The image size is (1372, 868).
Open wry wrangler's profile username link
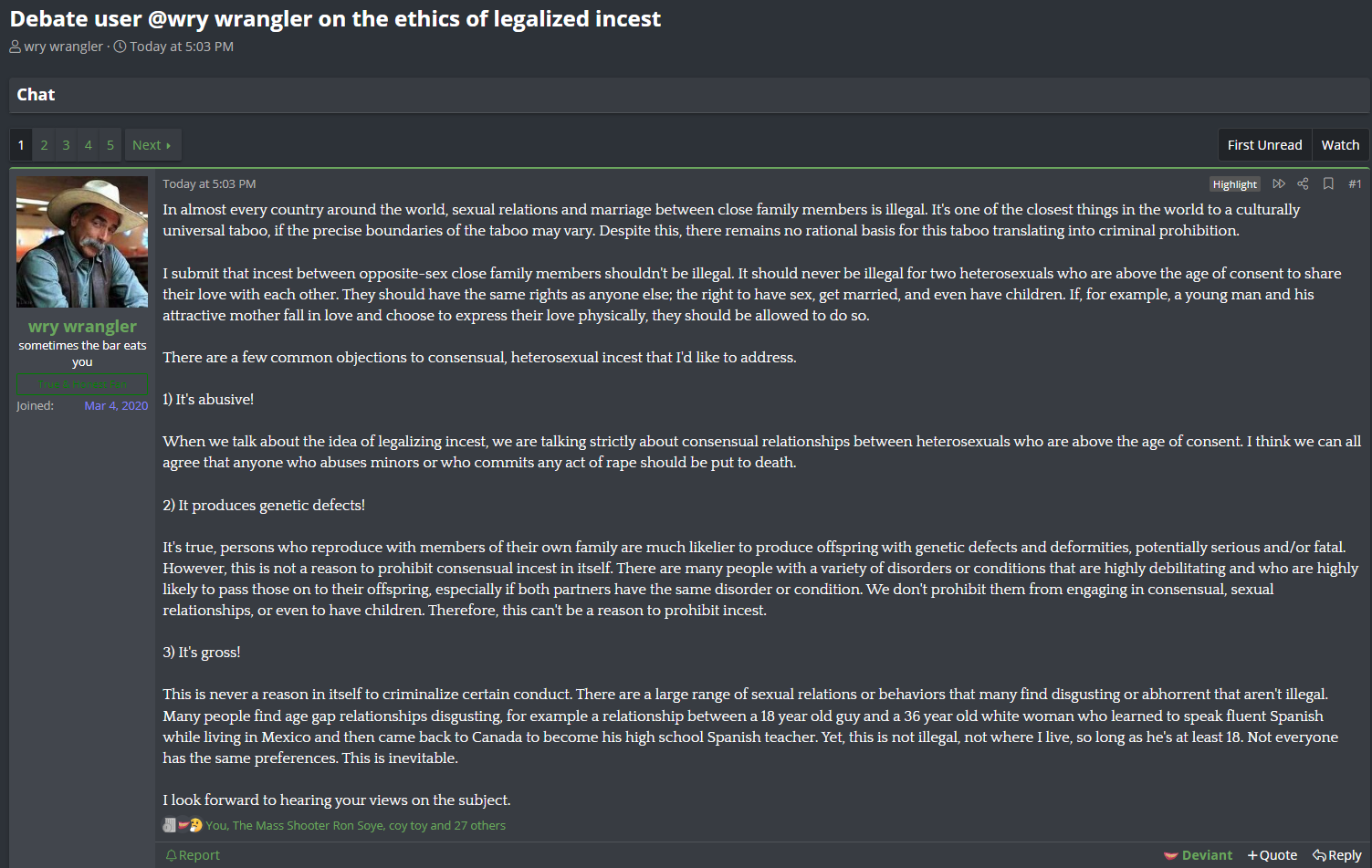coord(82,326)
